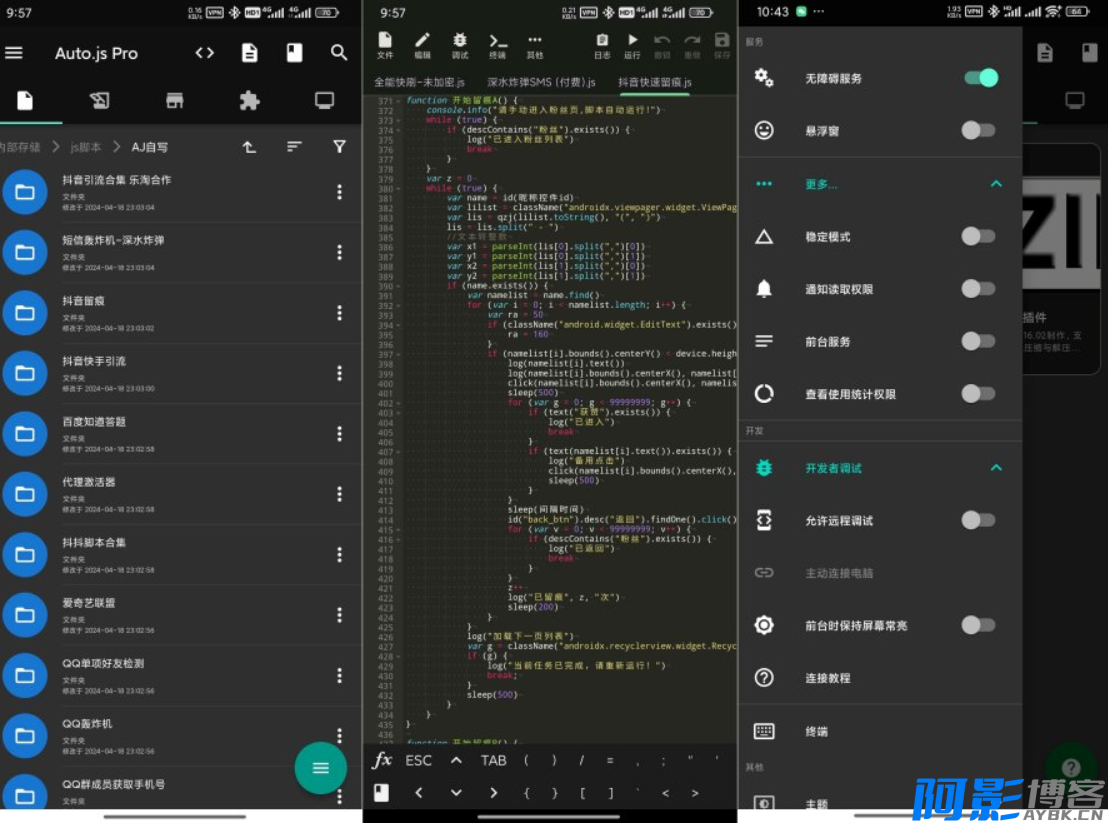Viewport: 1108px width, 823px height.
Task: Go up one folder level arrow
Action: click(x=249, y=147)
